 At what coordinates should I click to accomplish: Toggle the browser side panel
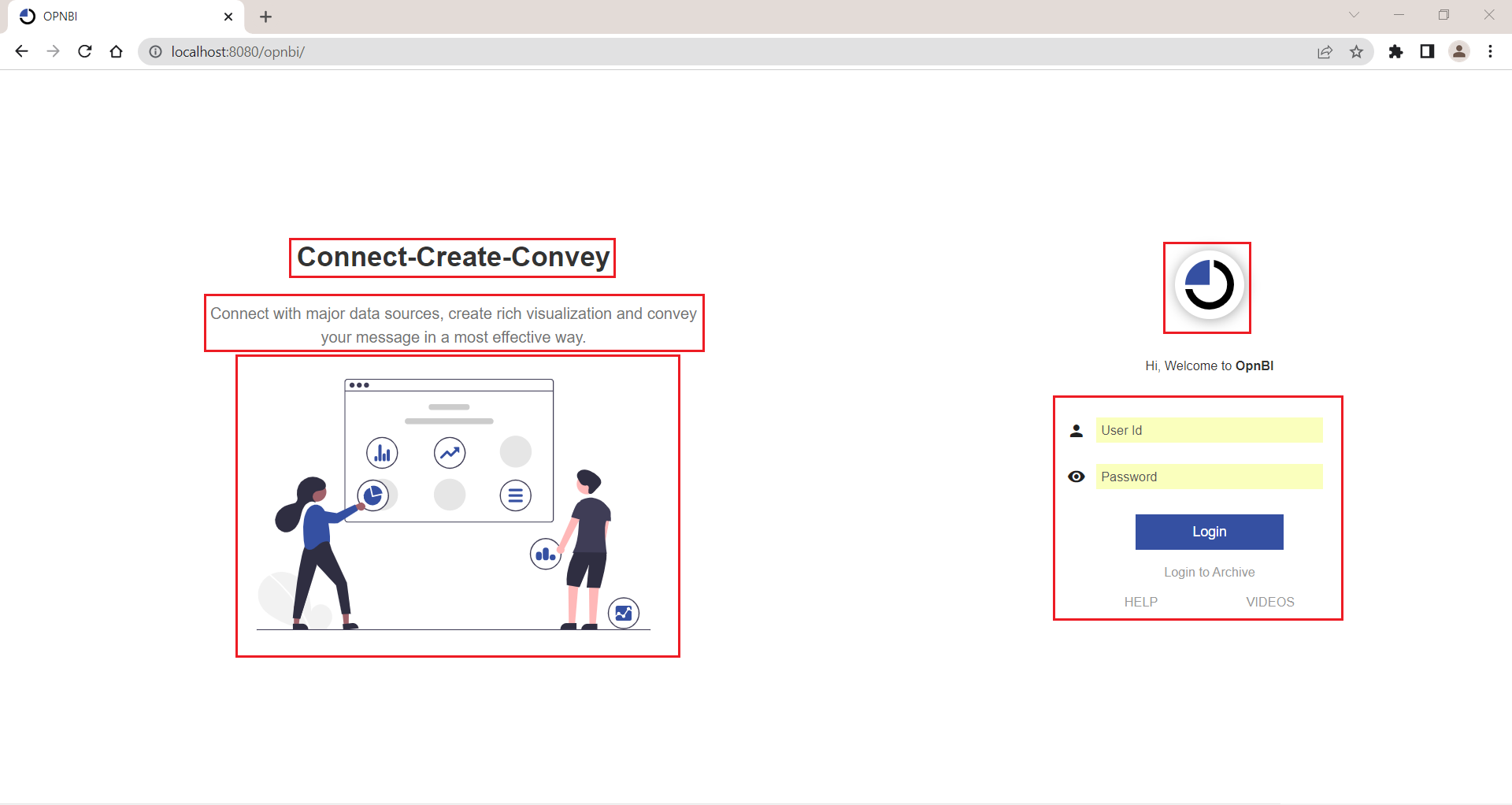1427,52
